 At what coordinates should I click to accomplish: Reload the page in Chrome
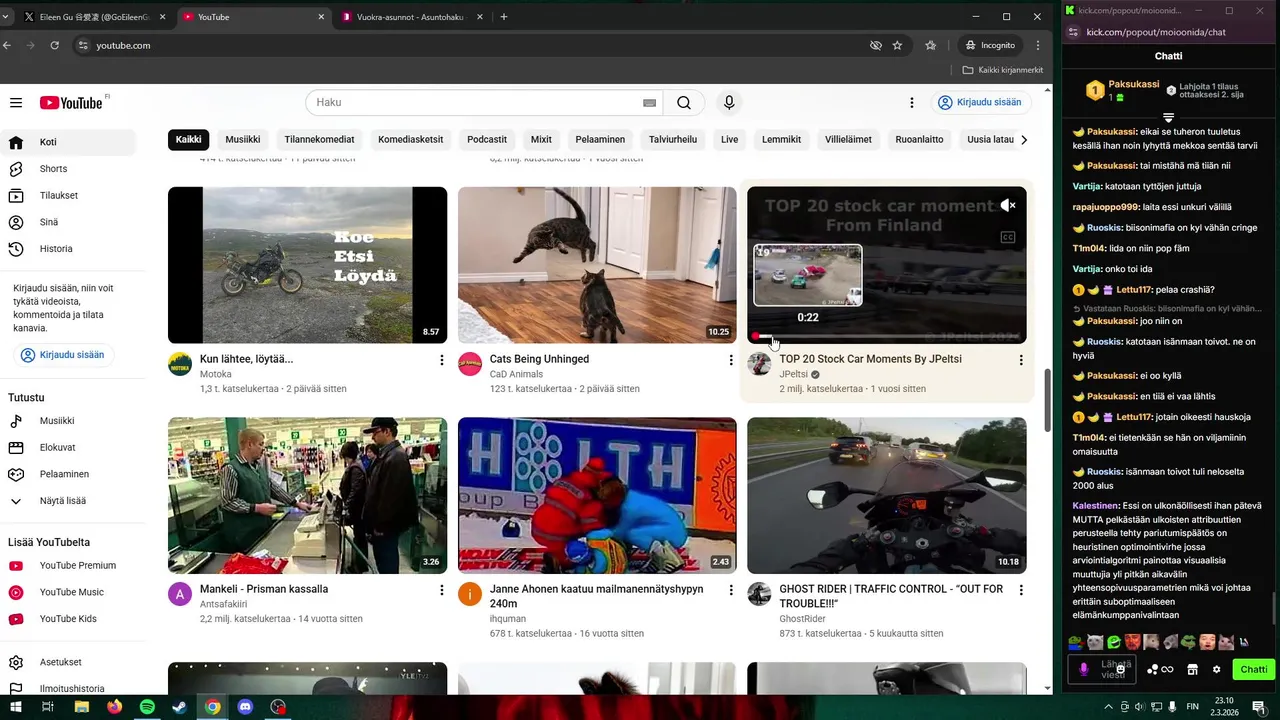point(54,45)
